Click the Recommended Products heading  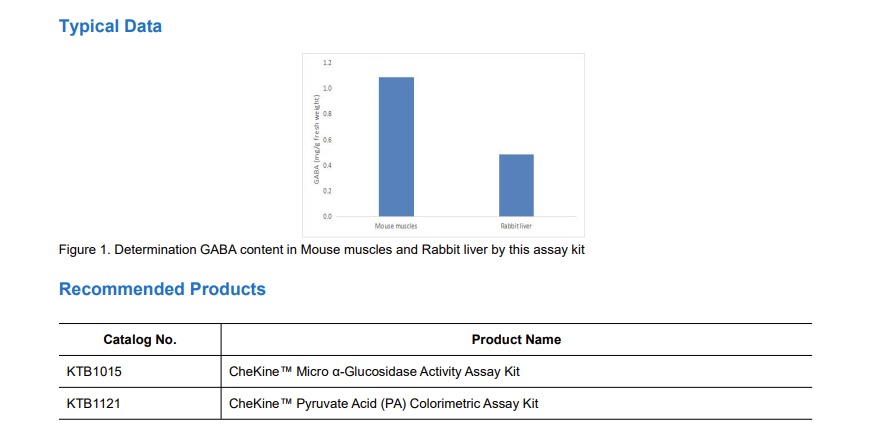(162, 290)
